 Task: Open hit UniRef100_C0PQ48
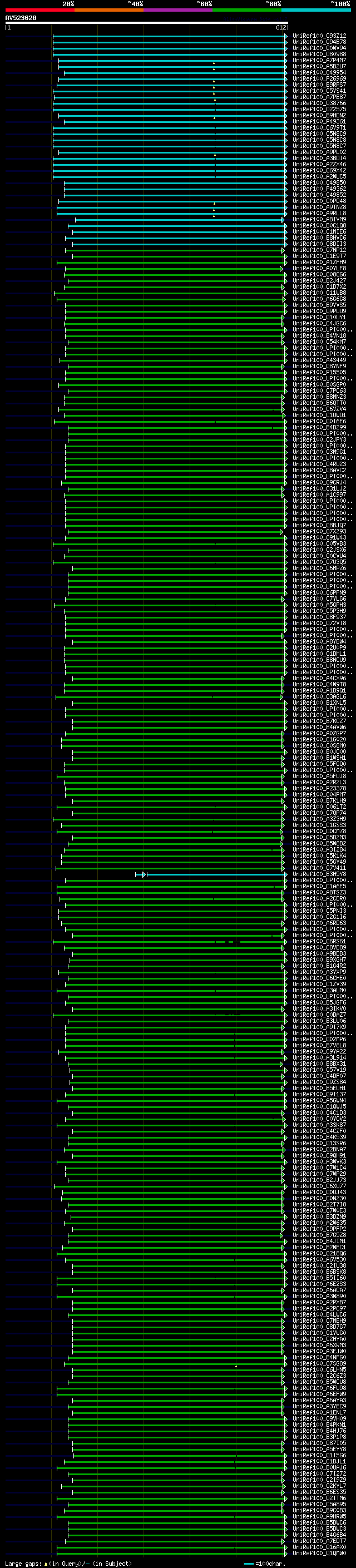pyautogui.click(x=319, y=201)
